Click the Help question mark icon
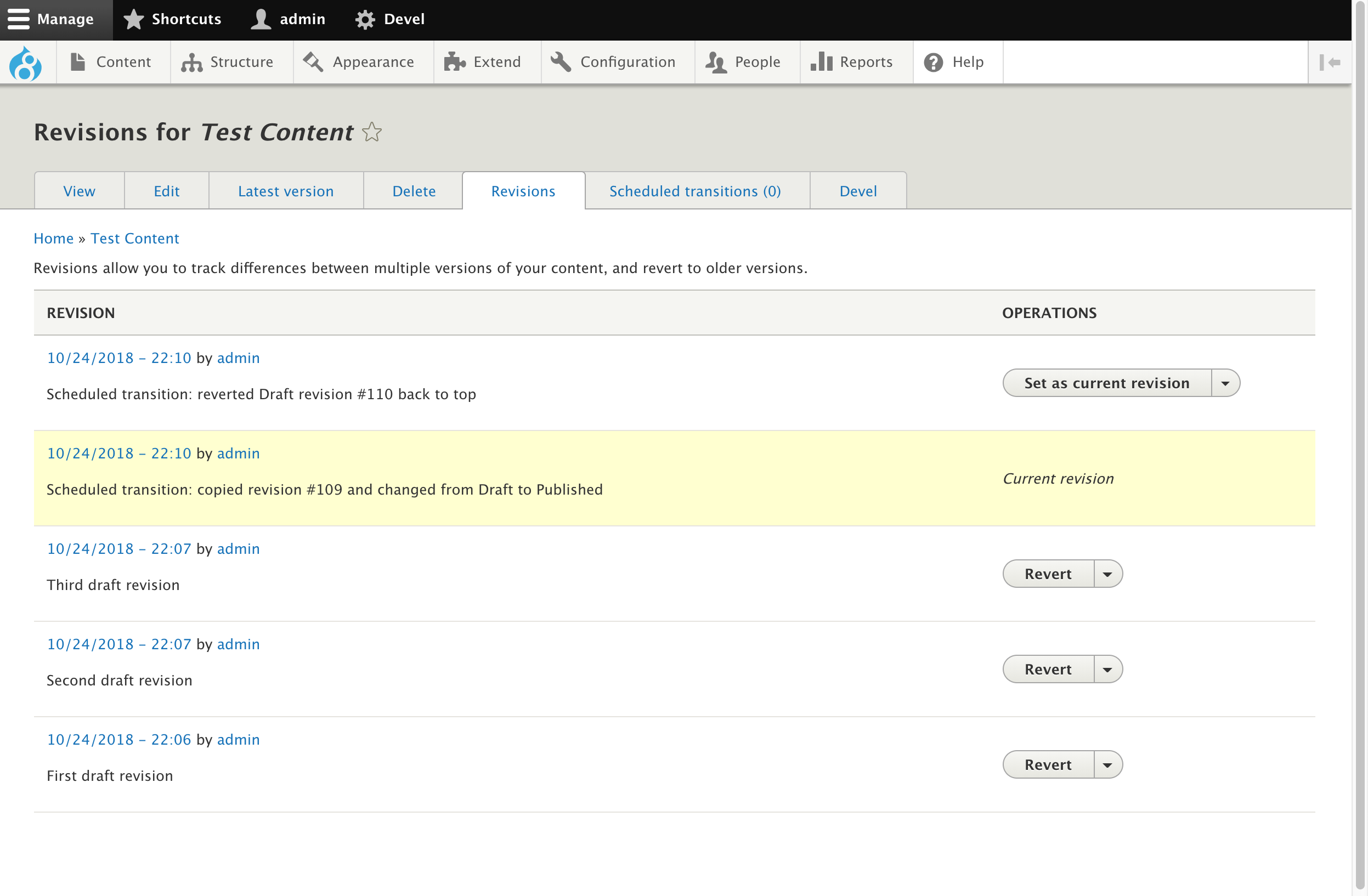The image size is (1368, 896). point(934,62)
